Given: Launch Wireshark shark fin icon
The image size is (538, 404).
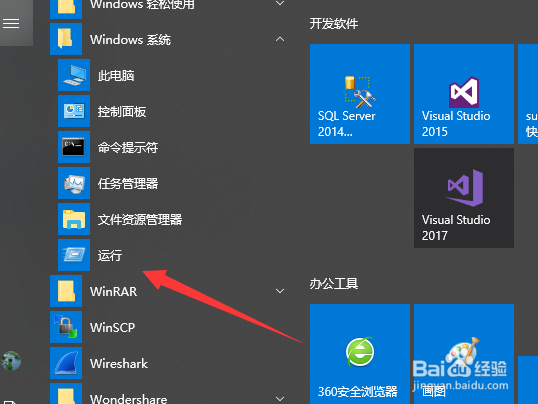Looking at the screenshot, I should pyautogui.click(x=66, y=363).
